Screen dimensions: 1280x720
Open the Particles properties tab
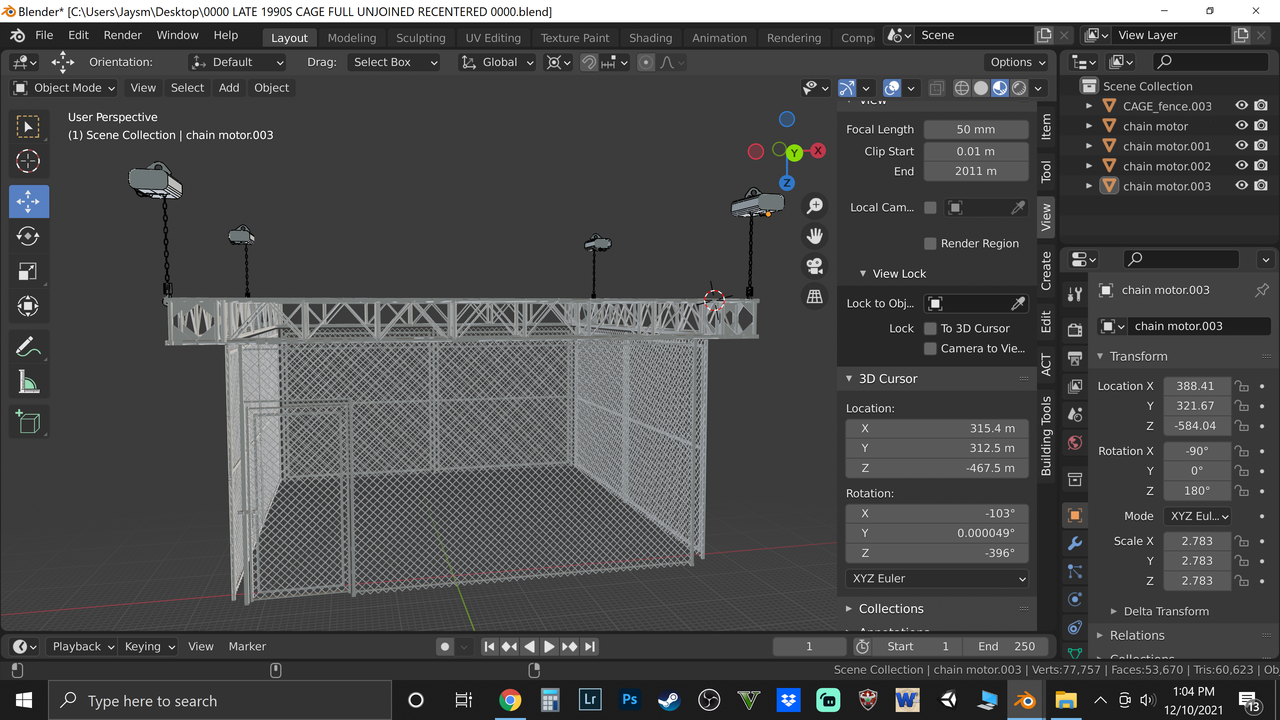(1075, 571)
